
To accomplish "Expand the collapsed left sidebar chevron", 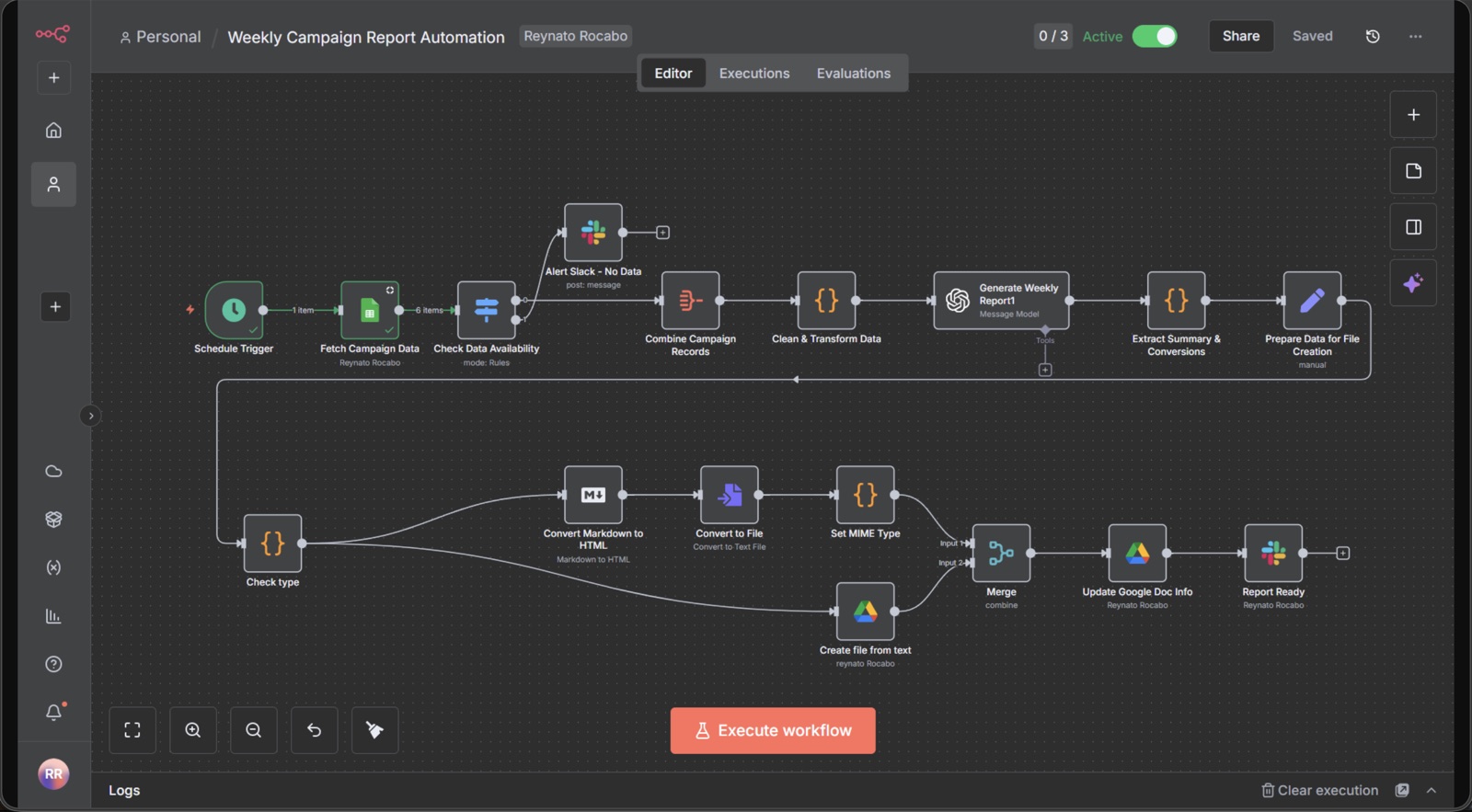I will 90,416.
